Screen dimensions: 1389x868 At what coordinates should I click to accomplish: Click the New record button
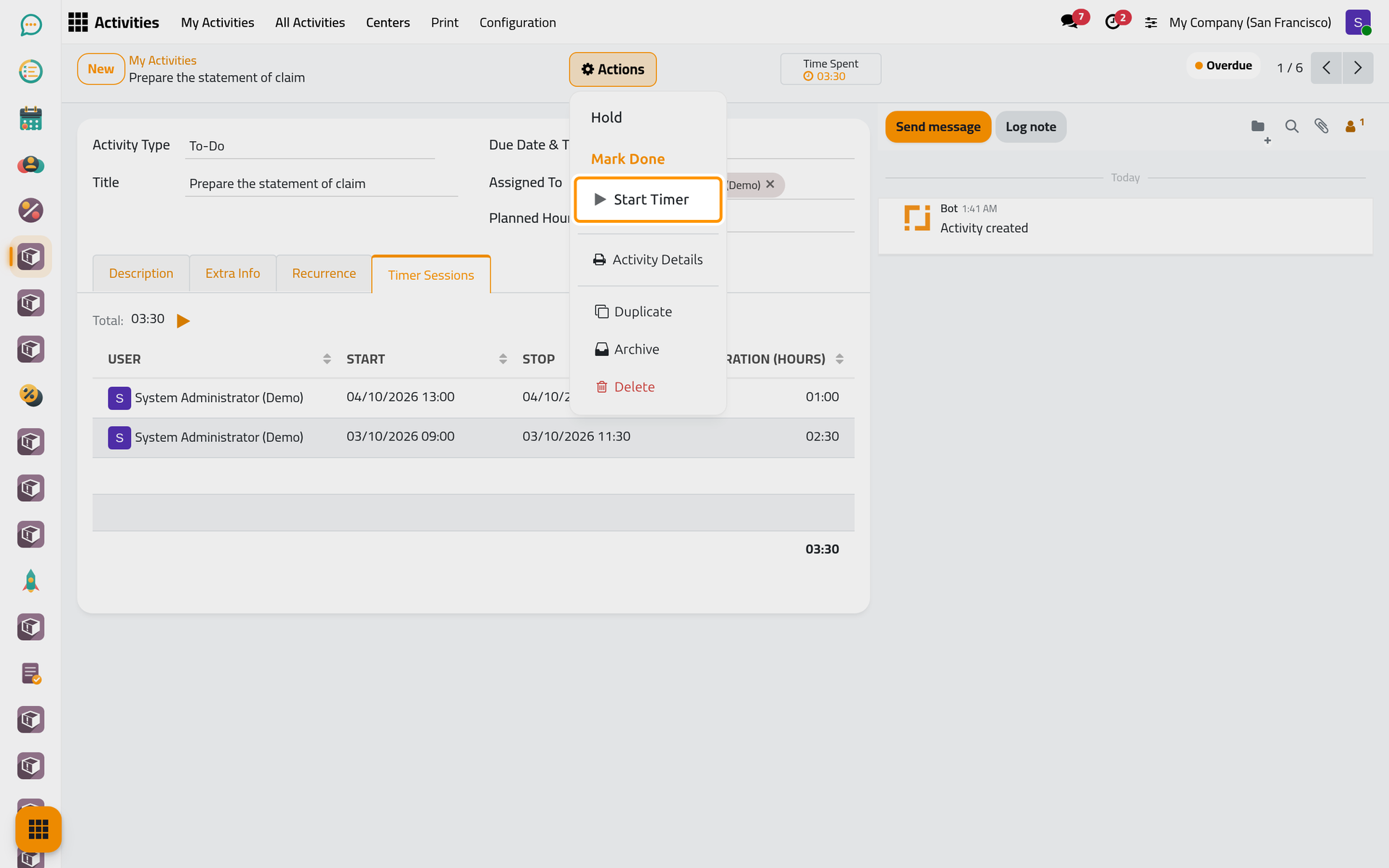point(101,69)
